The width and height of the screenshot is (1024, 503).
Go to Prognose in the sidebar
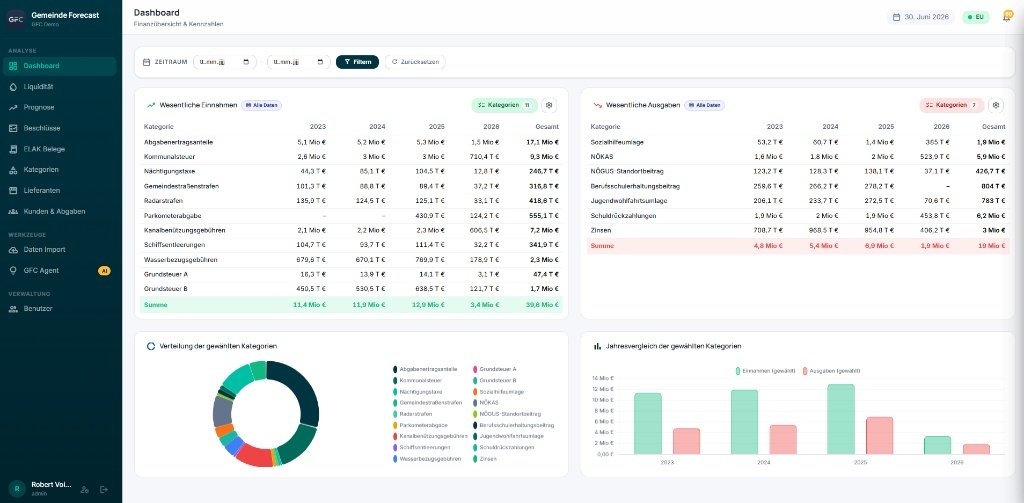tap(39, 107)
